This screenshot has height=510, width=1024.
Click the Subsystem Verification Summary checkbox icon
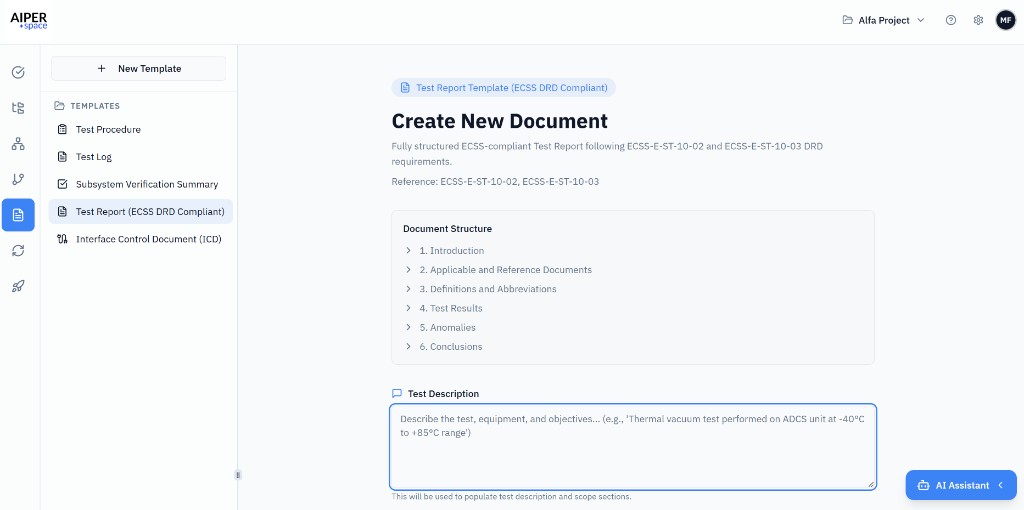pos(63,184)
